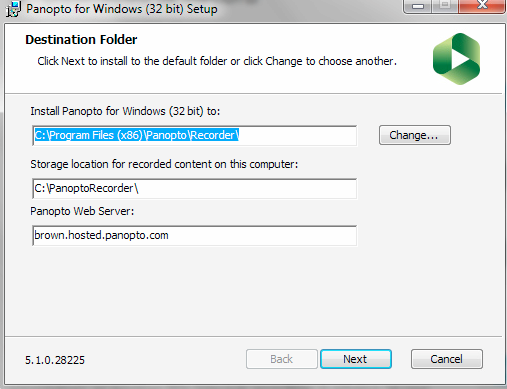Screen dimensions: 507x389
Task: Close the Panopto Setup window
Action: tap(482, 6)
